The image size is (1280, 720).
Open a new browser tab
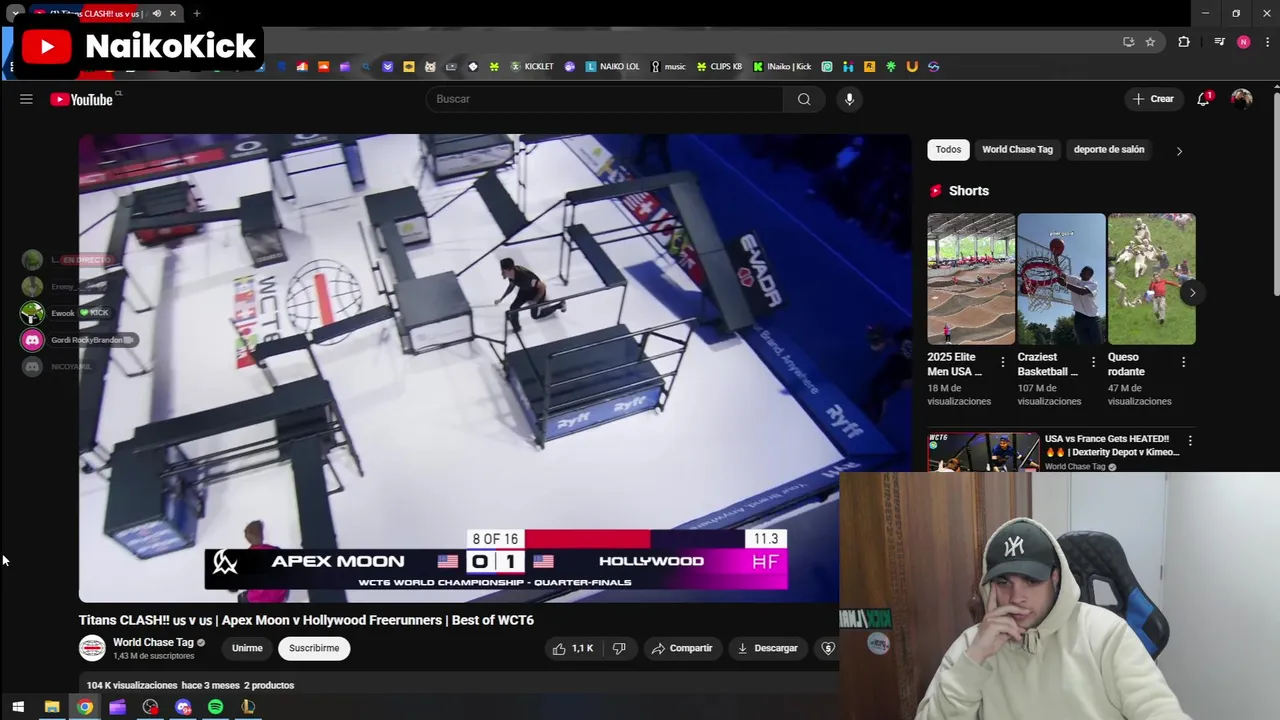[x=197, y=13]
